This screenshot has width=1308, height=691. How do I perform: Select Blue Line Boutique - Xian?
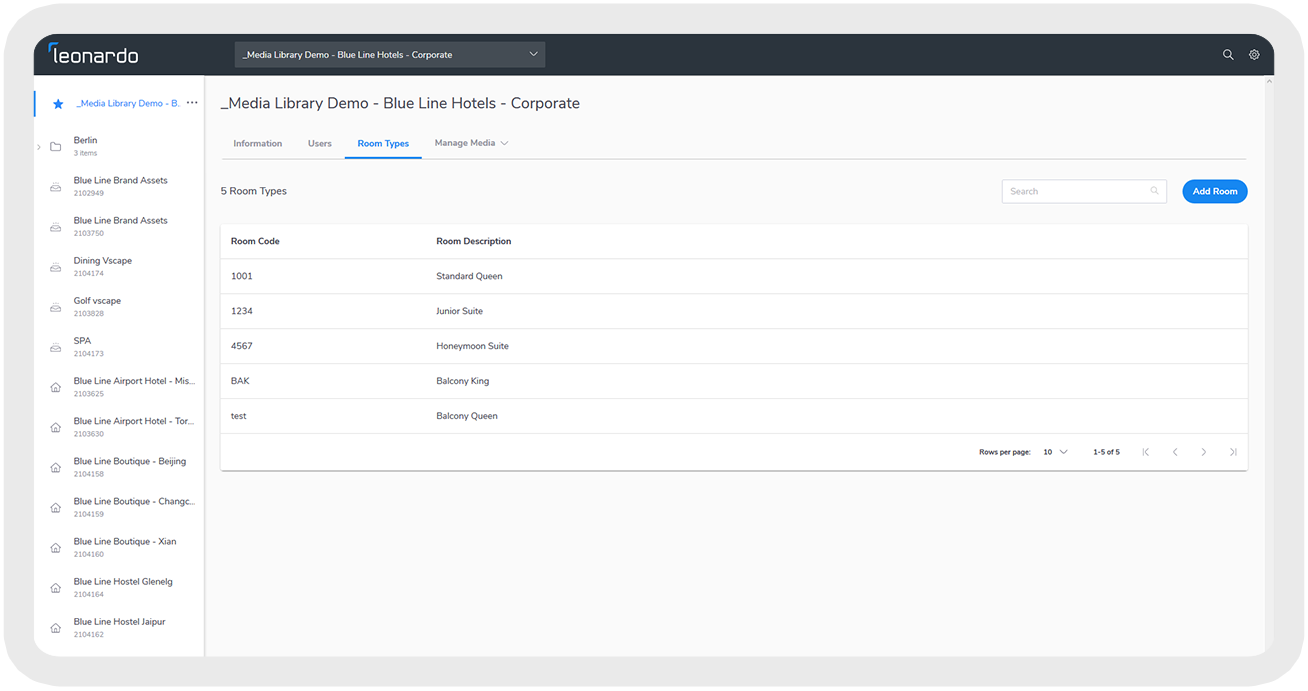pyautogui.click(x=125, y=547)
